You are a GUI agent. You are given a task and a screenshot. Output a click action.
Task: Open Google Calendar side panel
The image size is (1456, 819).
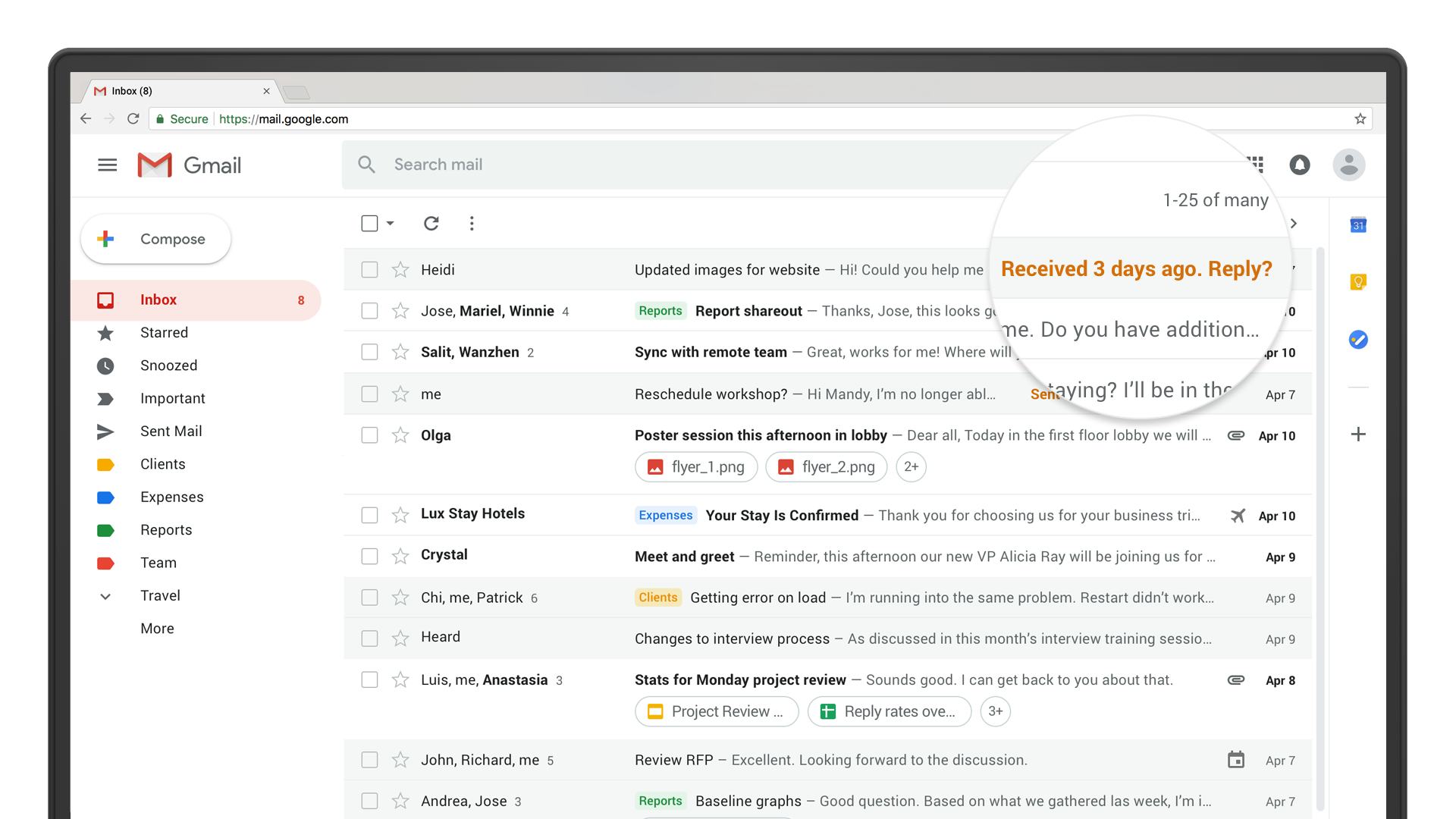(1358, 224)
